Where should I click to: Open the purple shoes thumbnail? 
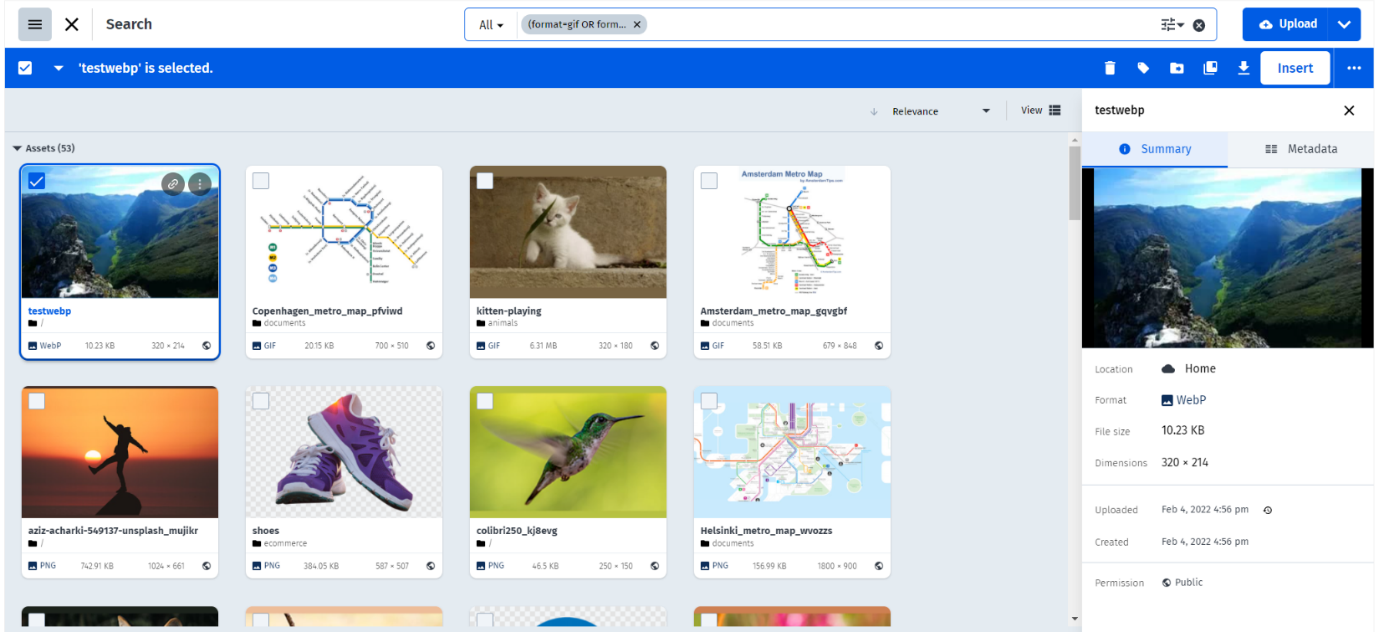pyautogui.click(x=344, y=452)
